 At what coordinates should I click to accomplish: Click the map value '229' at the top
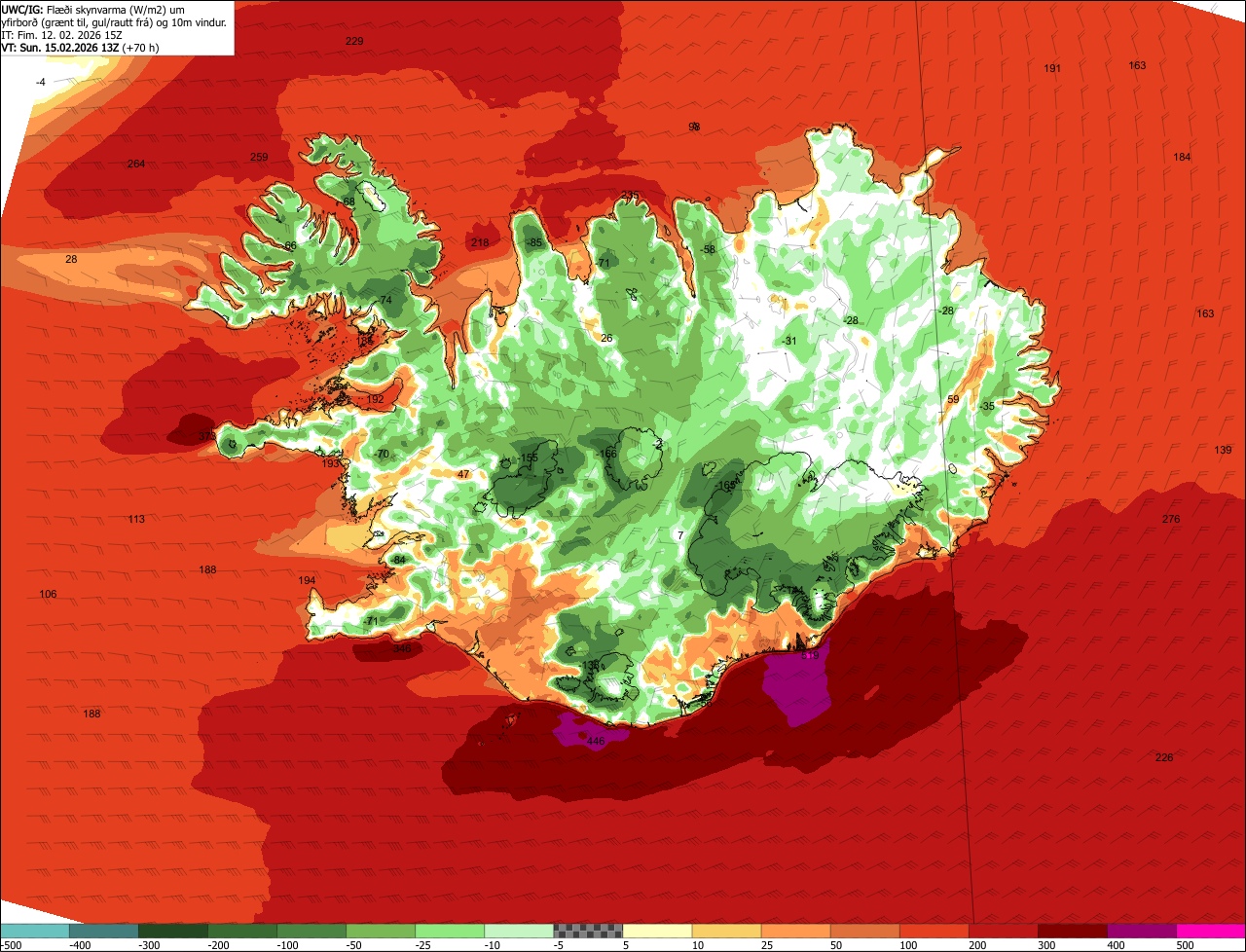pyautogui.click(x=354, y=41)
